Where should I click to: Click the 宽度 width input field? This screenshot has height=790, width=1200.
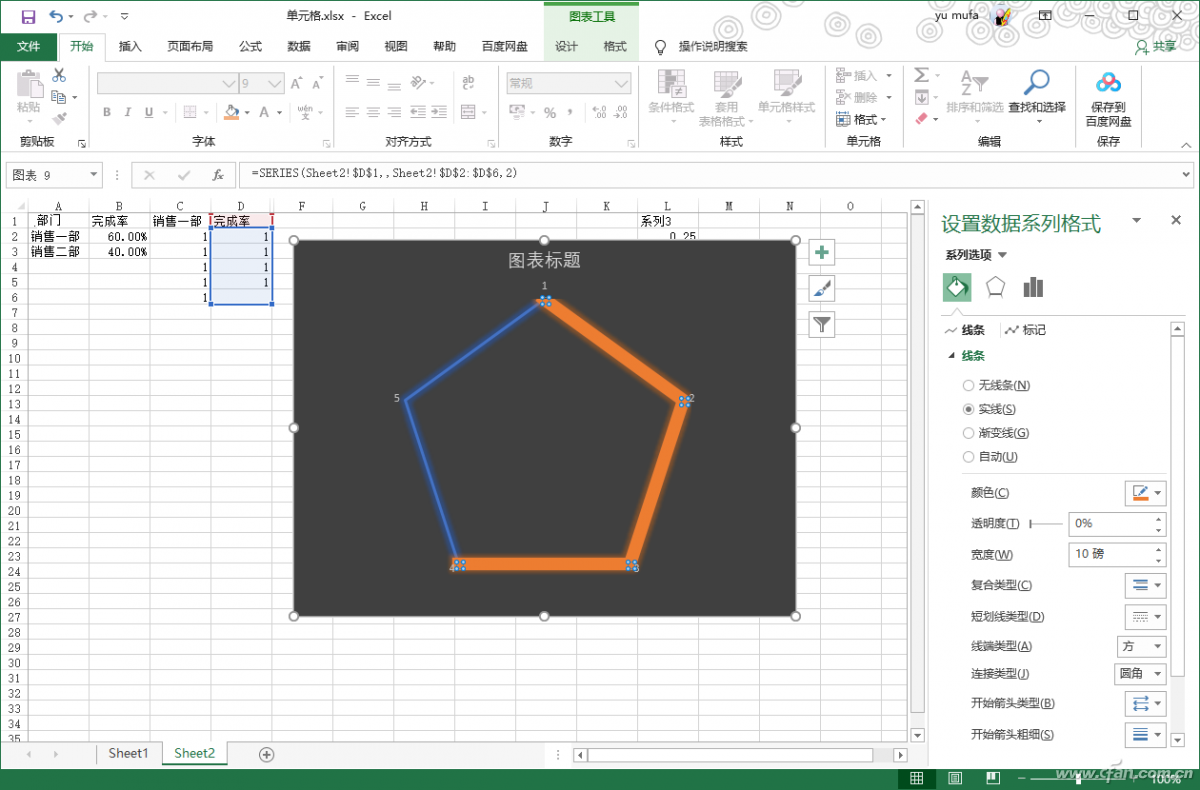pyautogui.click(x=1108, y=554)
